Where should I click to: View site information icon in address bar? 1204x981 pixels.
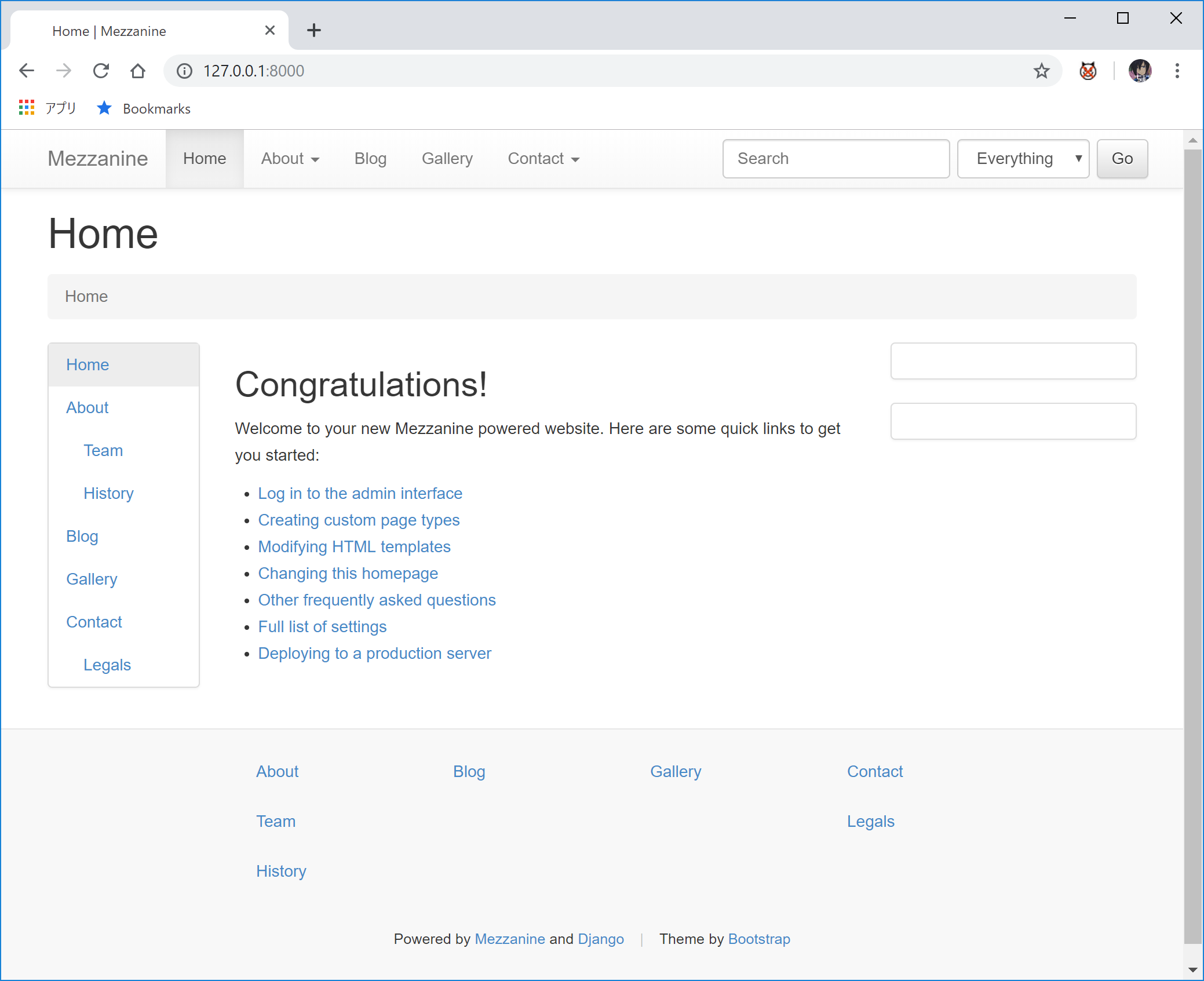184,71
